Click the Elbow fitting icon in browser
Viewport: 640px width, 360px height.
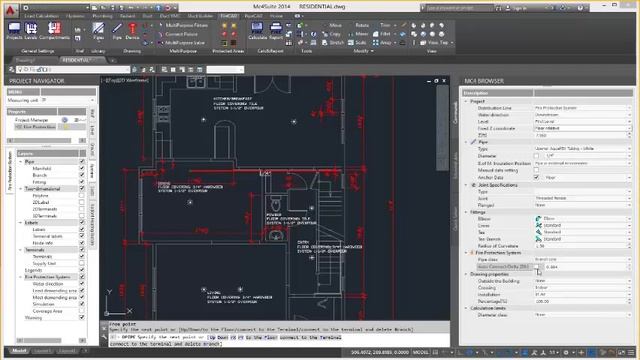click(539, 219)
